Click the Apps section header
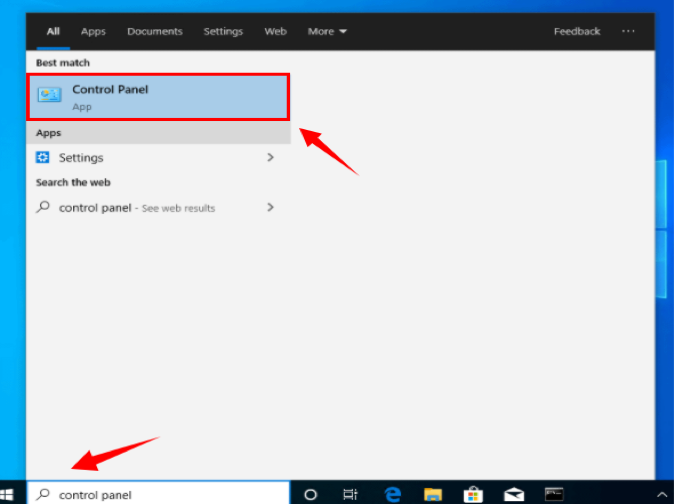This screenshot has height=504, width=675. pos(49,133)
